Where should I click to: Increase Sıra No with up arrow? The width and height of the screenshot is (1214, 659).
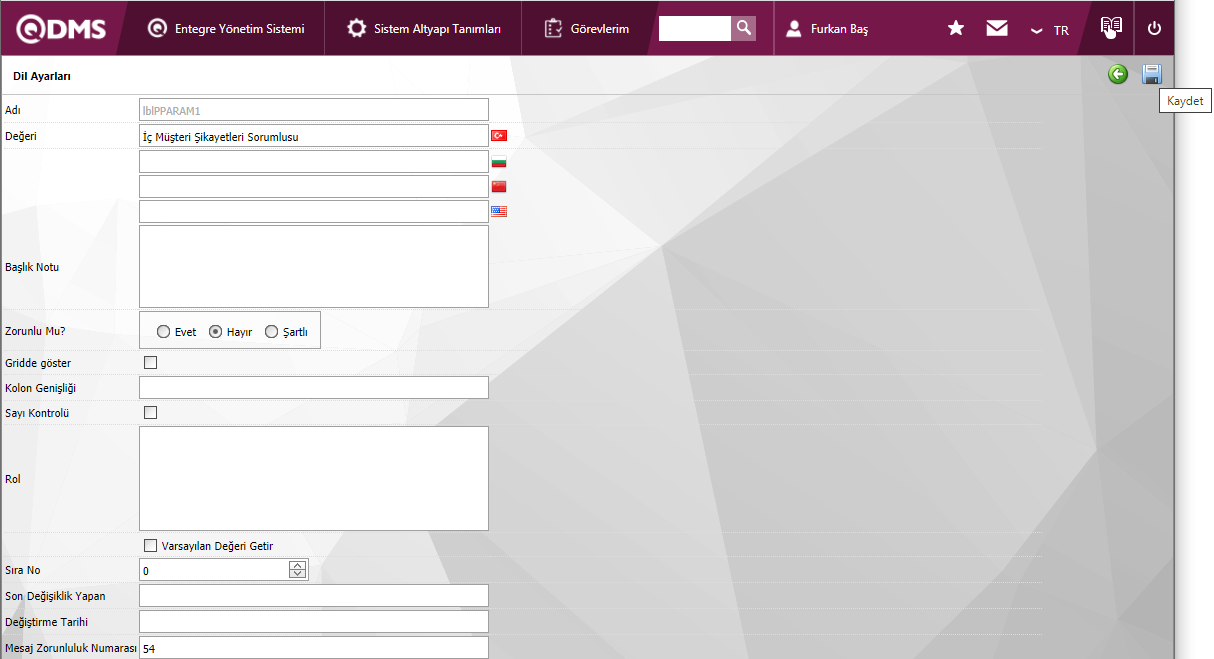coord(297,565)
